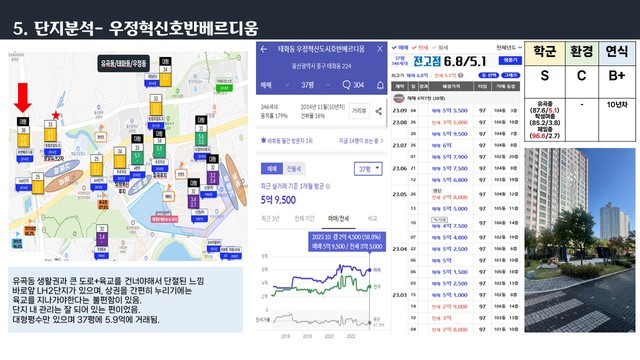Tap the notification bell icon
Screen dimensions: 640x360
tap(380, 85)
